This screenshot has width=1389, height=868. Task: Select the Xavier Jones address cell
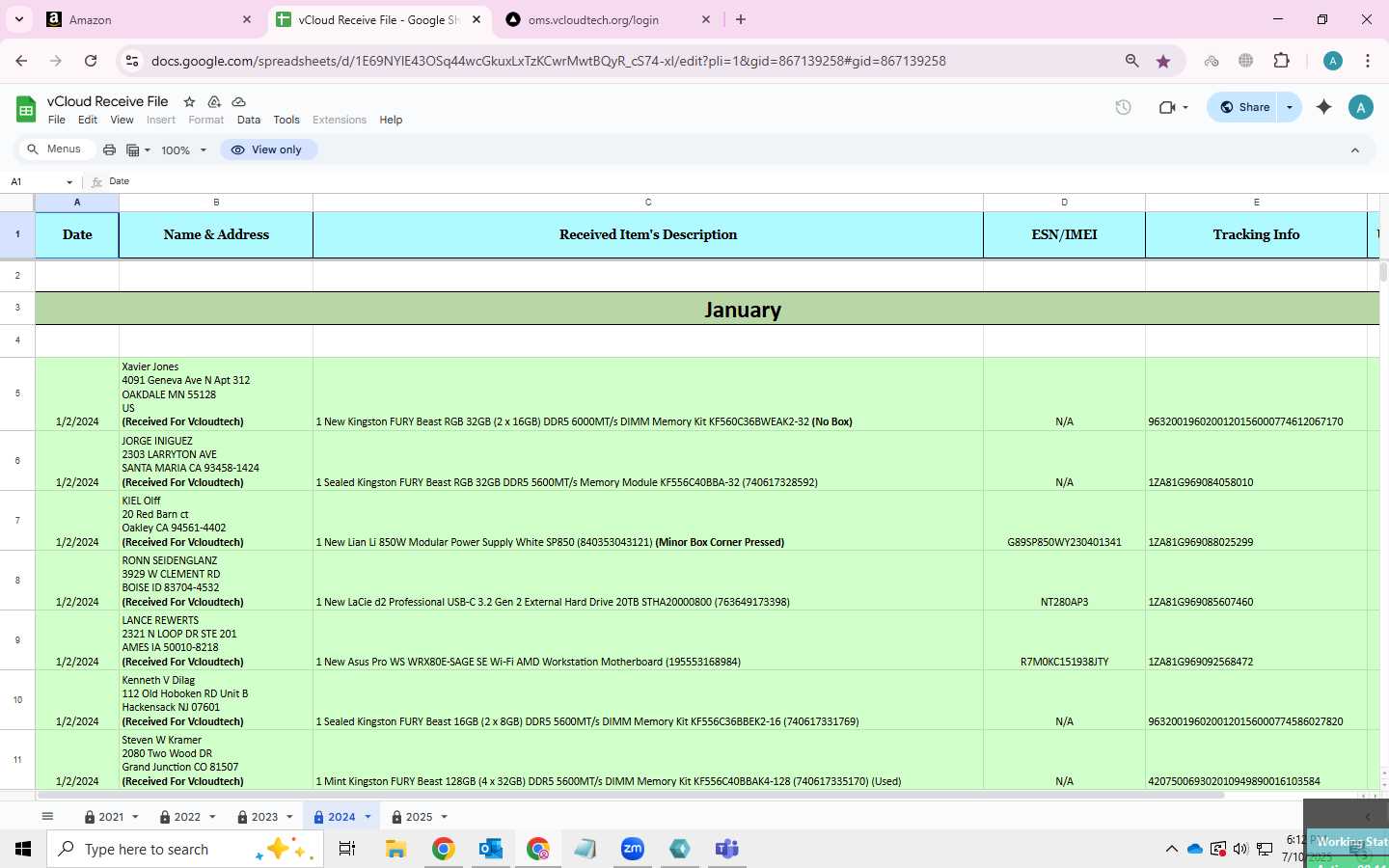point(216,393)
